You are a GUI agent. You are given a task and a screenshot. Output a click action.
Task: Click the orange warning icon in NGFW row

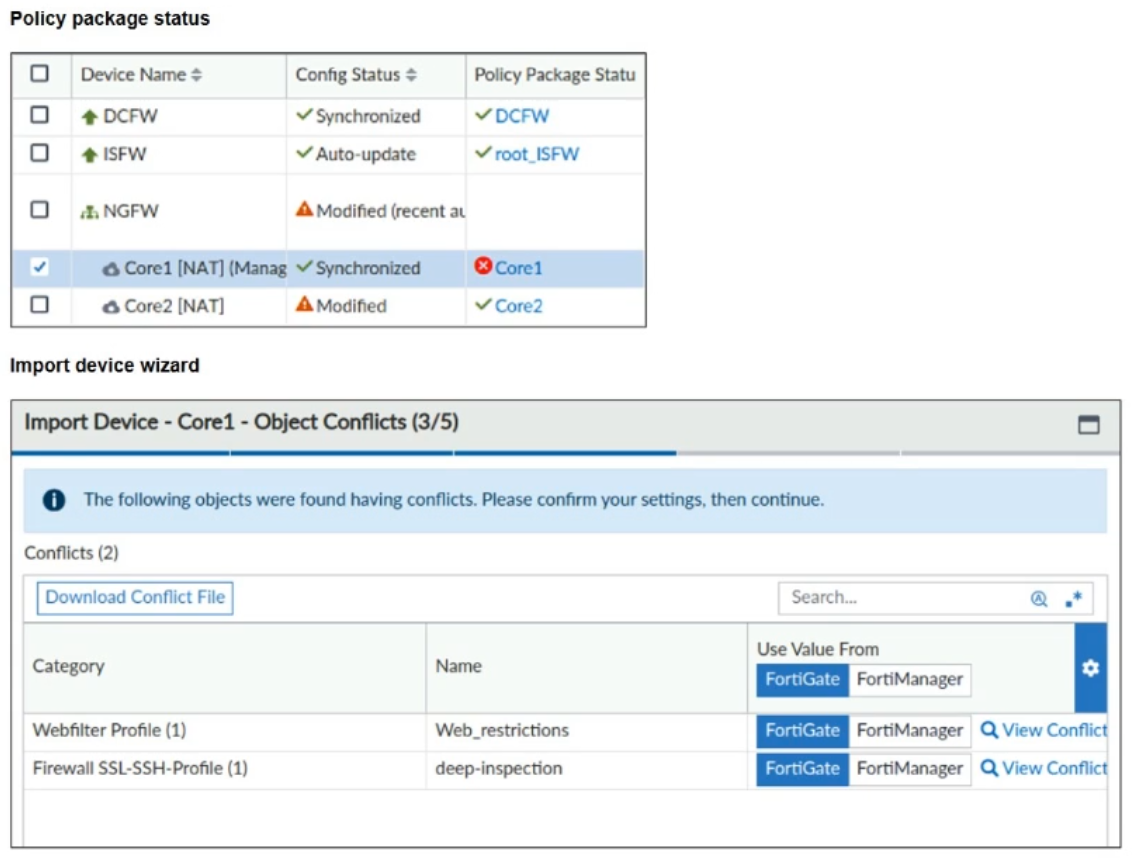pyautogui.click(x=304, y=210)
